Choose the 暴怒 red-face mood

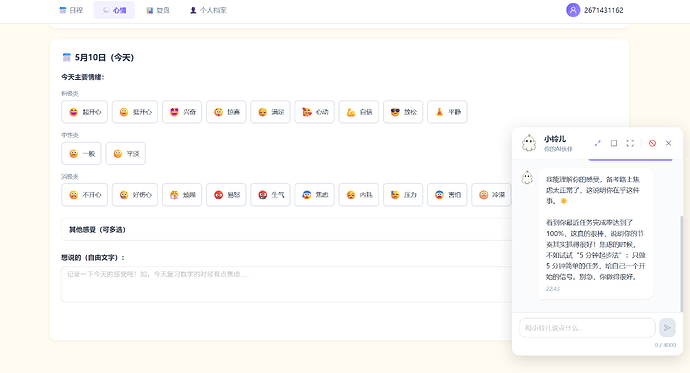click(226, 195)
